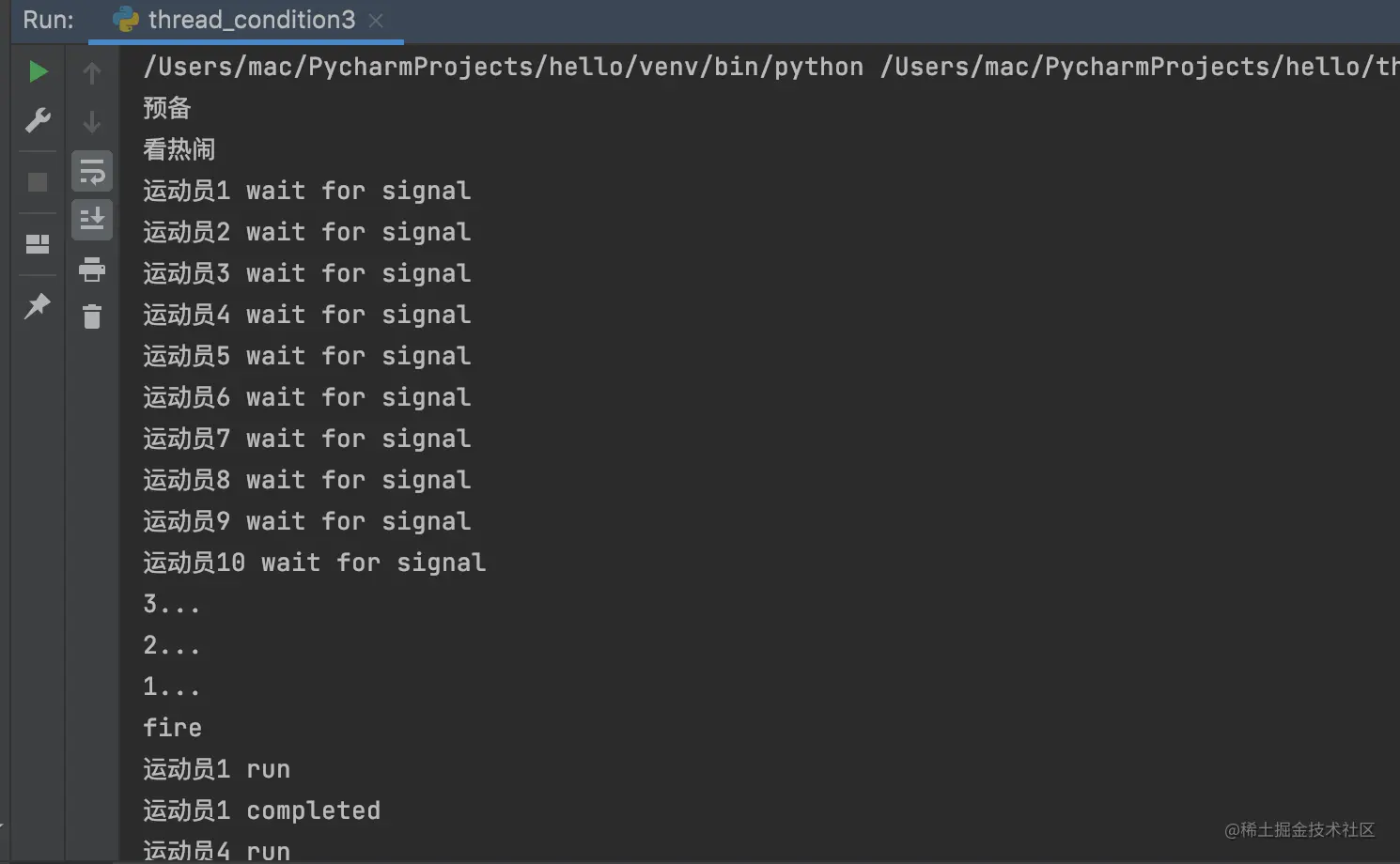Image resolution: width=1400 pixels, height=864 pixels.
Task: Open run configuration wrench settings
Action: click(38, 120)
